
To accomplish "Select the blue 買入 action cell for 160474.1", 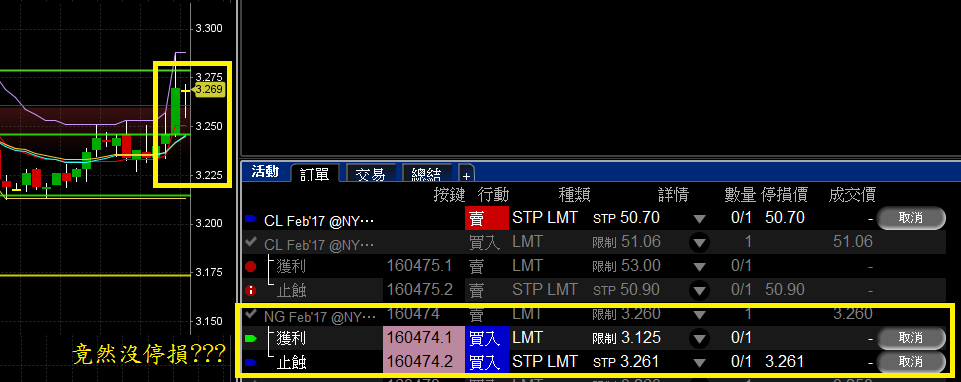I will click(487, 338).
